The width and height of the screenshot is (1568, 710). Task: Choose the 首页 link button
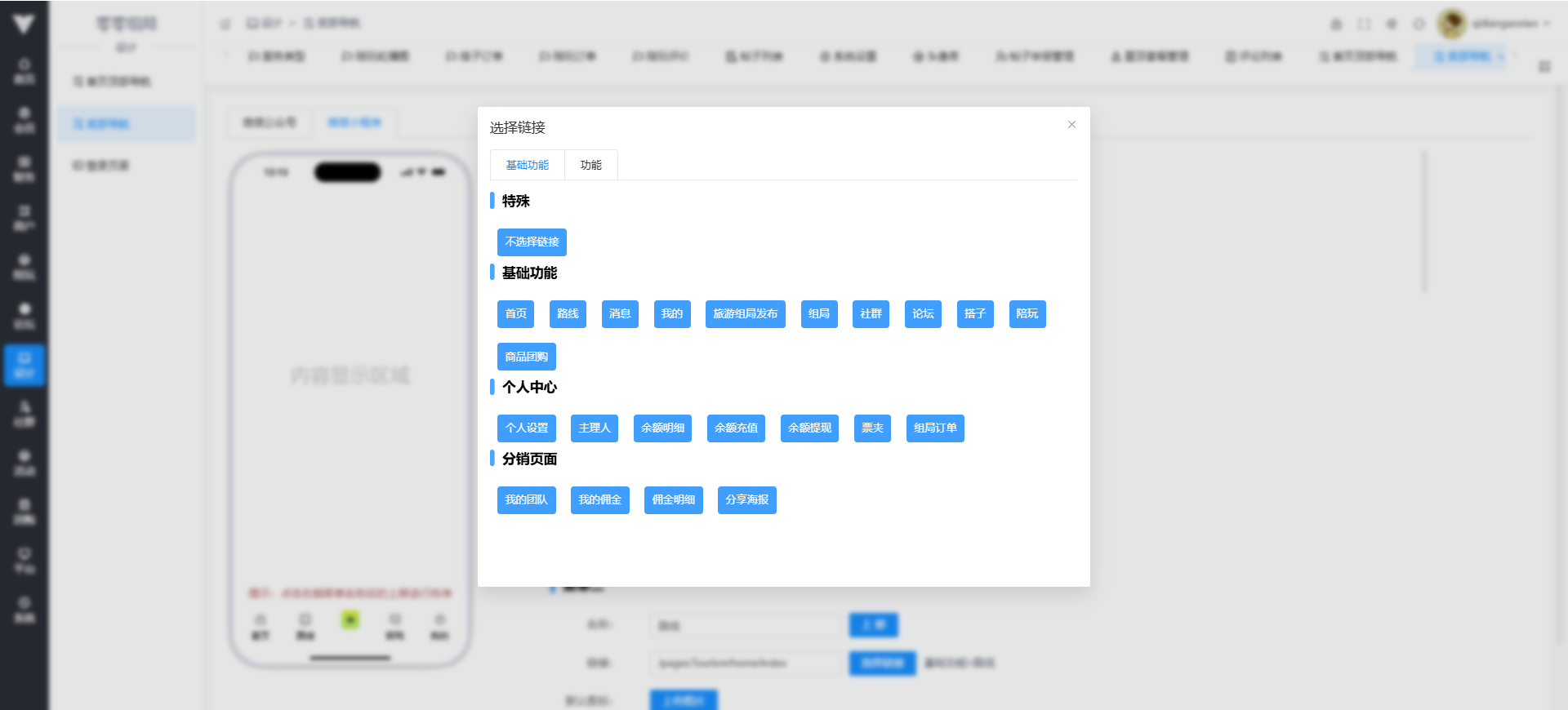coord(515,314)
